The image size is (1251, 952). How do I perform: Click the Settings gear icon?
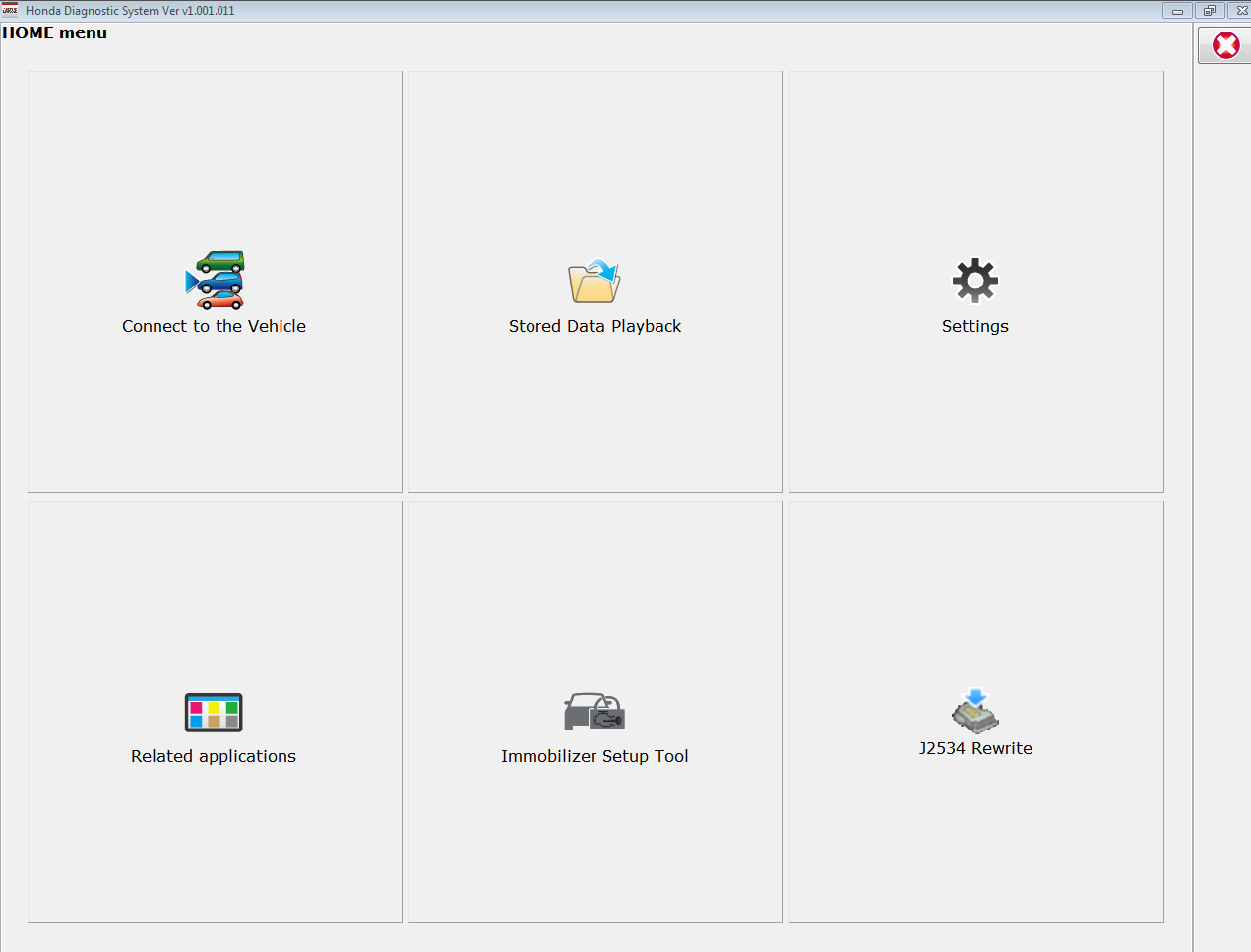click(x=974, y=281)
